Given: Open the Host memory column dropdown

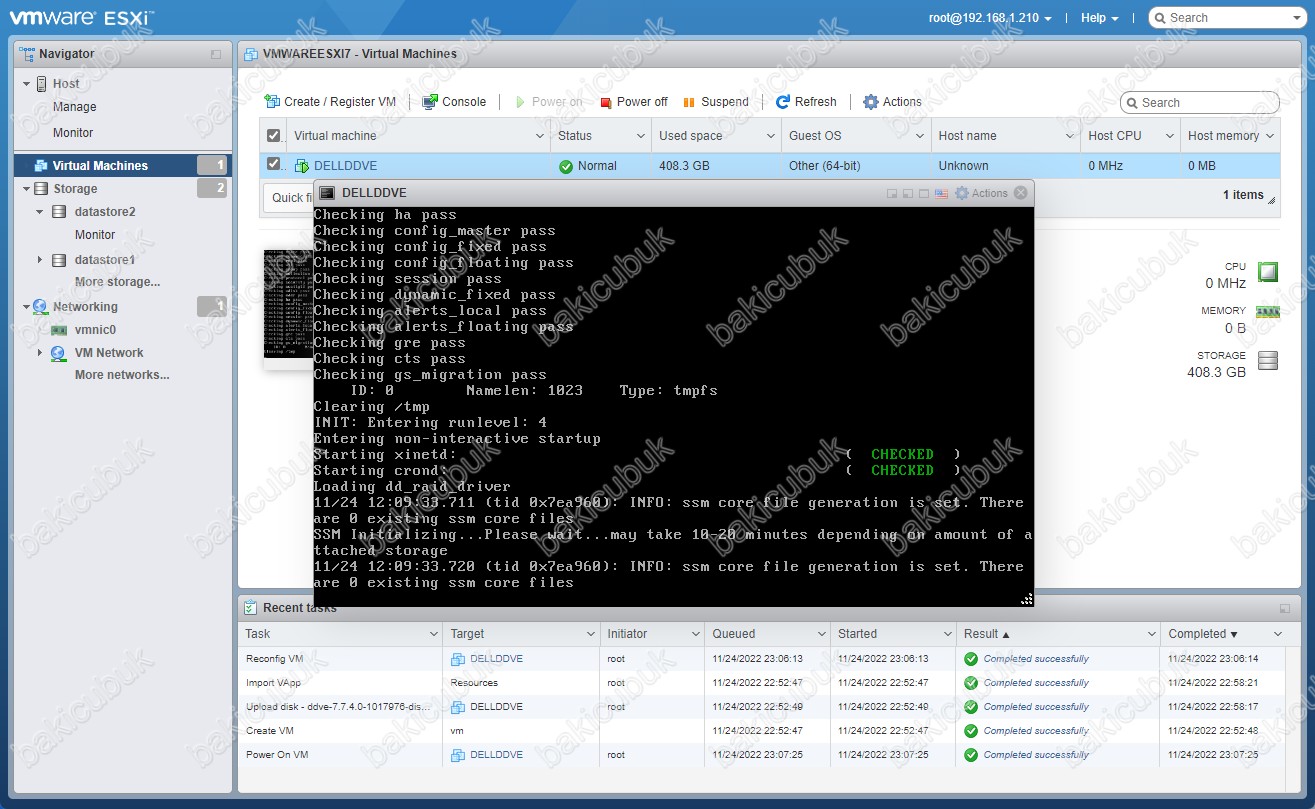Looking at the screenshot, I should (x=1270, y=136).
